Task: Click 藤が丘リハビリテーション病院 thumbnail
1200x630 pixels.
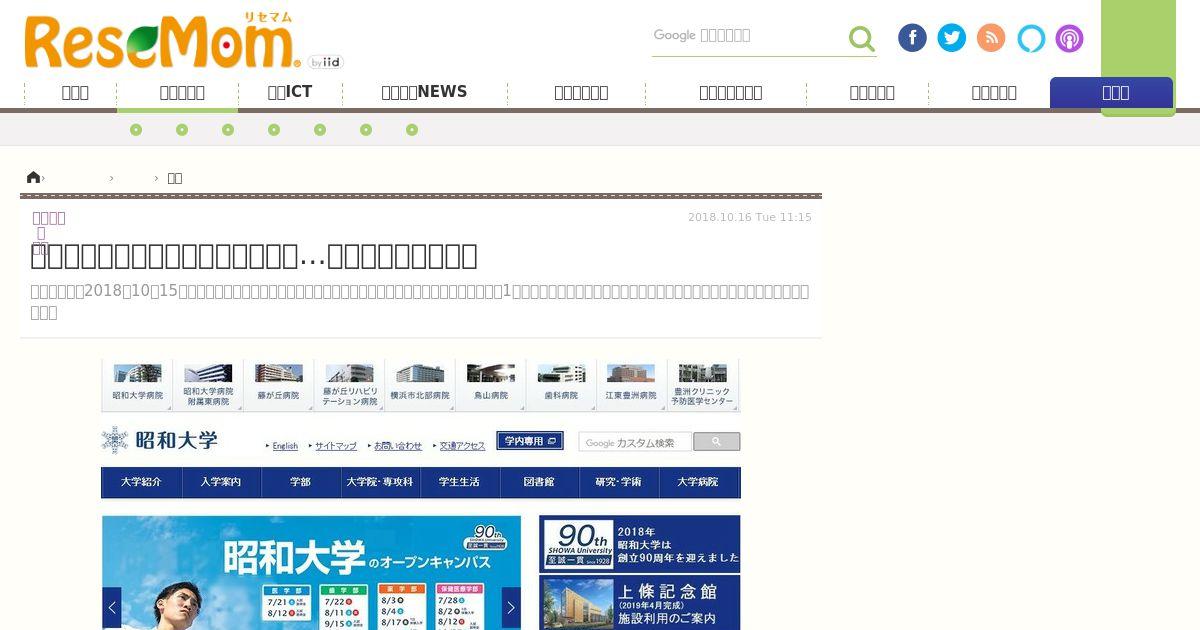Action: 349,385
